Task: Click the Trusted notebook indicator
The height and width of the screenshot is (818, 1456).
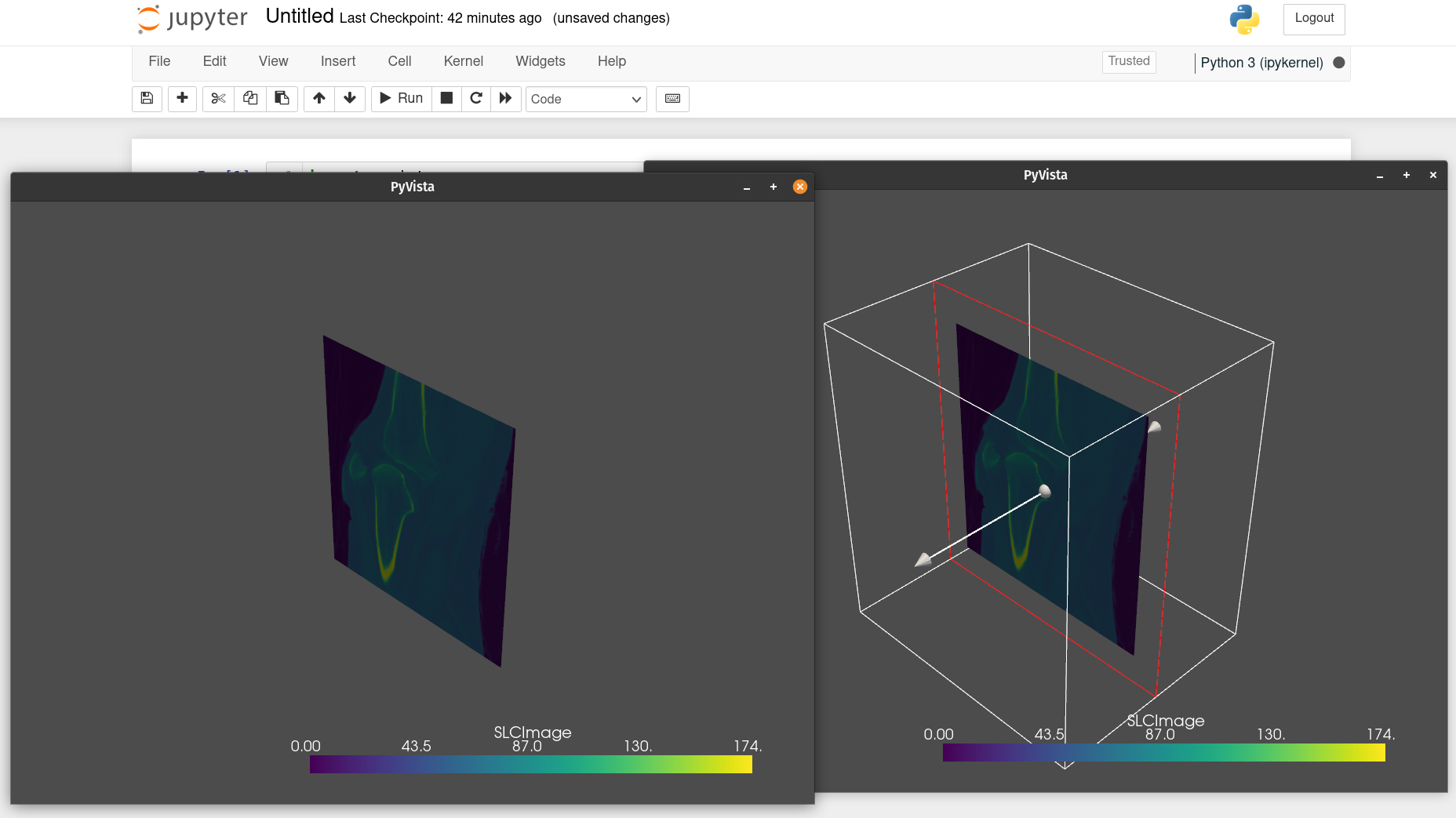Action: (1129, 61)
